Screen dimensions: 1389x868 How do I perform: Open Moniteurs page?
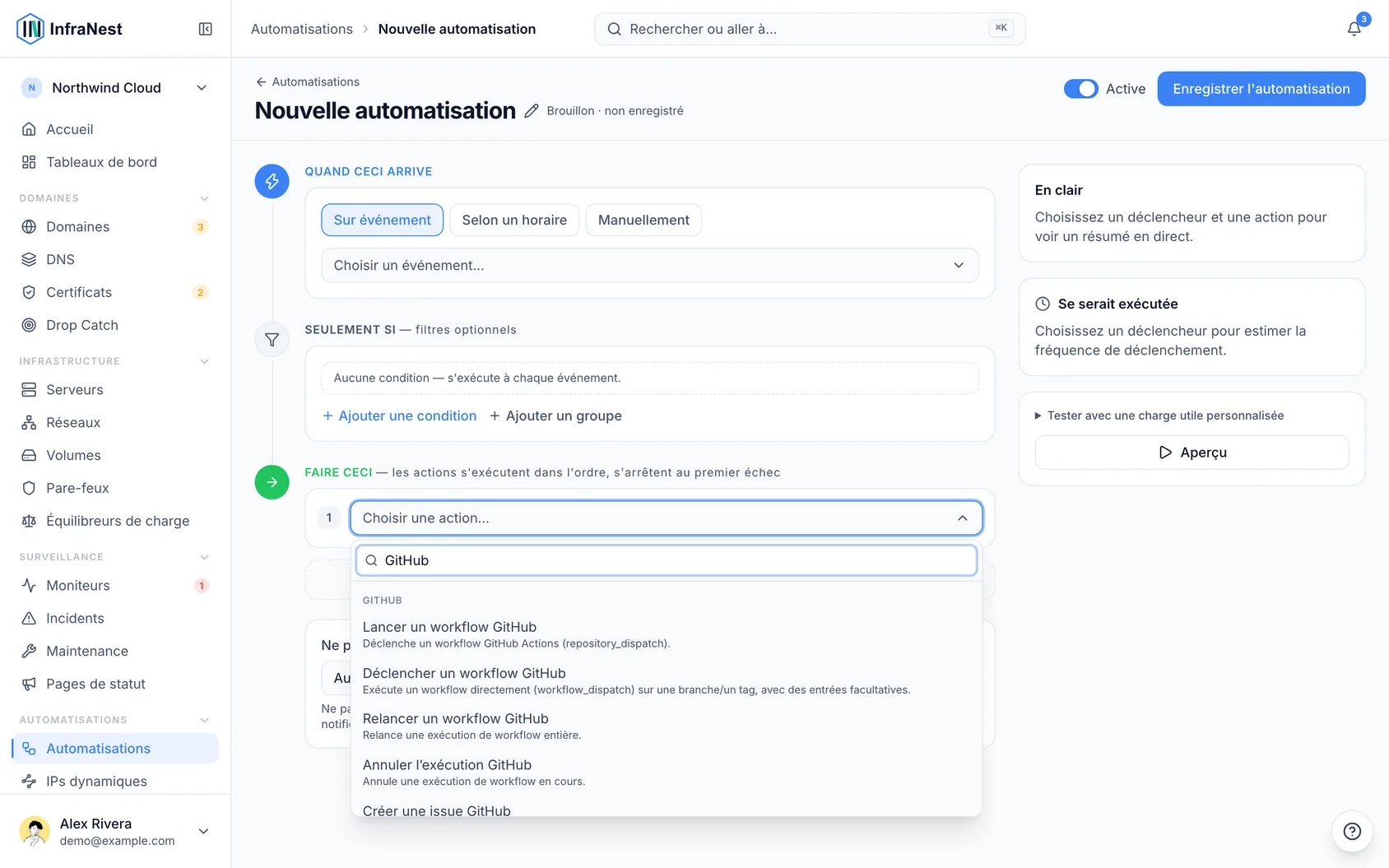tap(115, 585)
